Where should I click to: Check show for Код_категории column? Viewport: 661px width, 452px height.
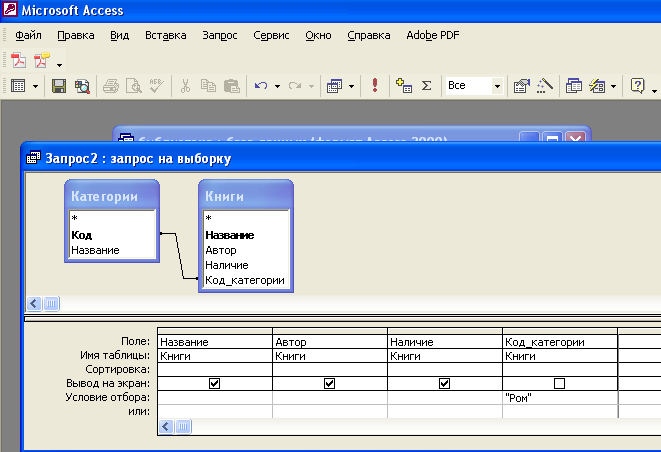(559, 383)
